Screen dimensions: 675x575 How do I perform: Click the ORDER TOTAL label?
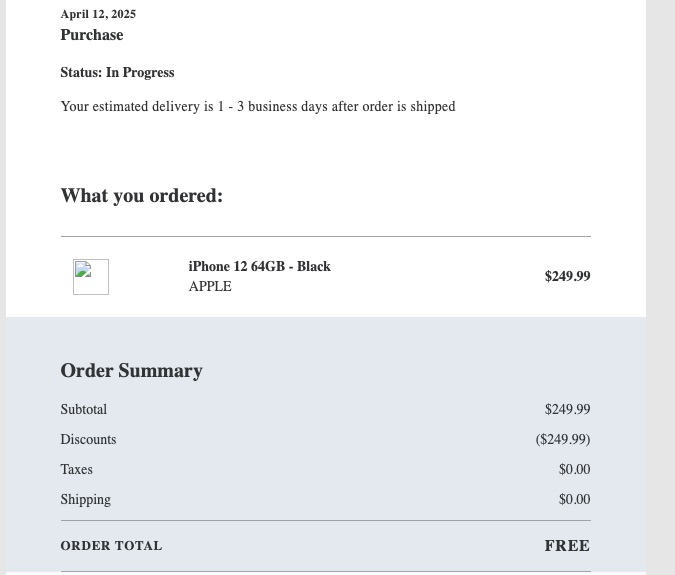pyautogui.click(x=111, y=546)
